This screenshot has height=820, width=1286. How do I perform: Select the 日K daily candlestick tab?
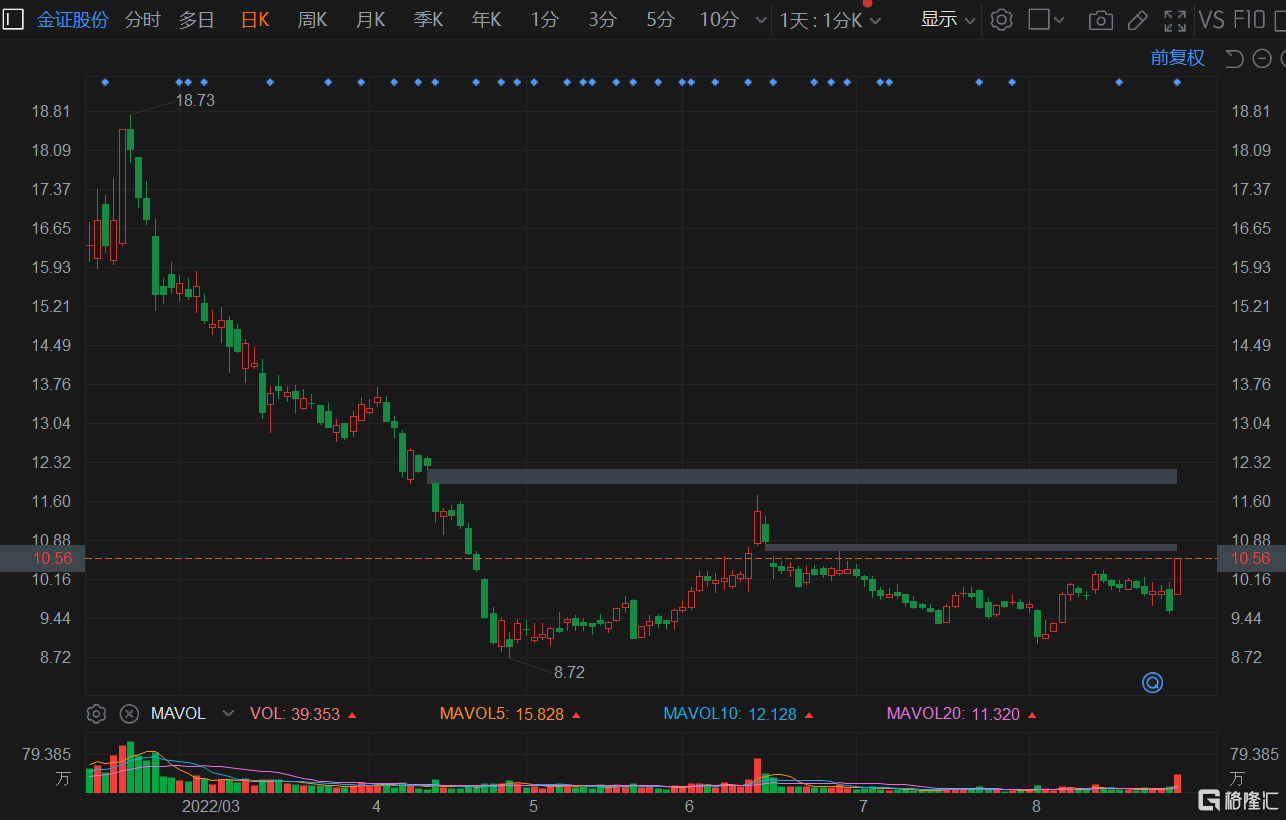pos(256,19)
